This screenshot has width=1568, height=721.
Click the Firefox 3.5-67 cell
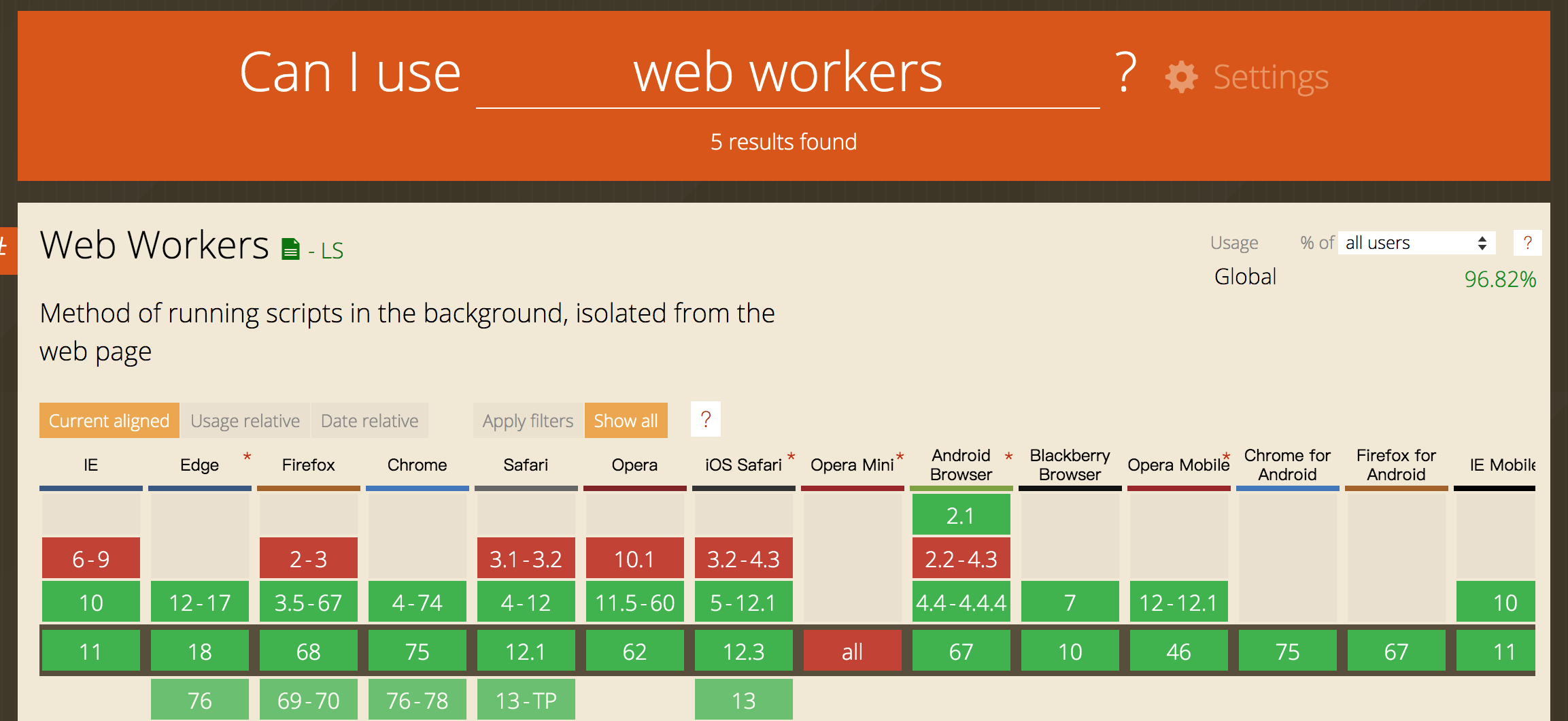pos(309,601)
